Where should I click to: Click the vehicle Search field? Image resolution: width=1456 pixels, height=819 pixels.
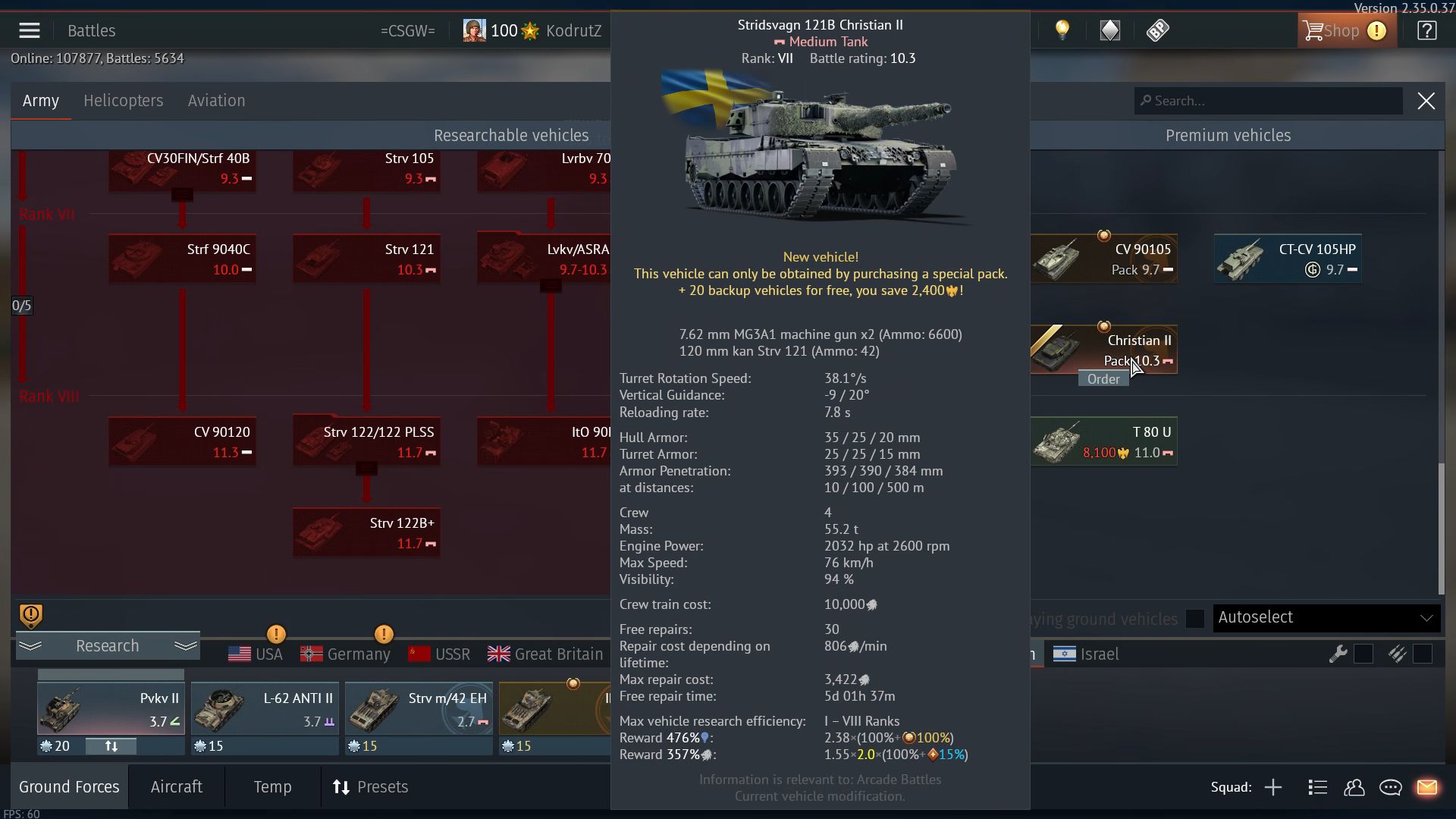[x=1269, y=101]
